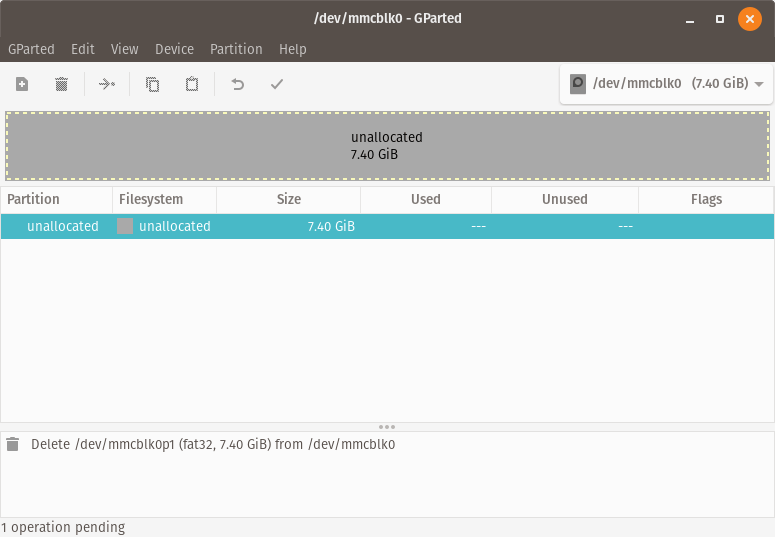The width and height of the screenshot is (775, 537).
Task: Click the Copy partition icon
Action: [x=152, y=84]
